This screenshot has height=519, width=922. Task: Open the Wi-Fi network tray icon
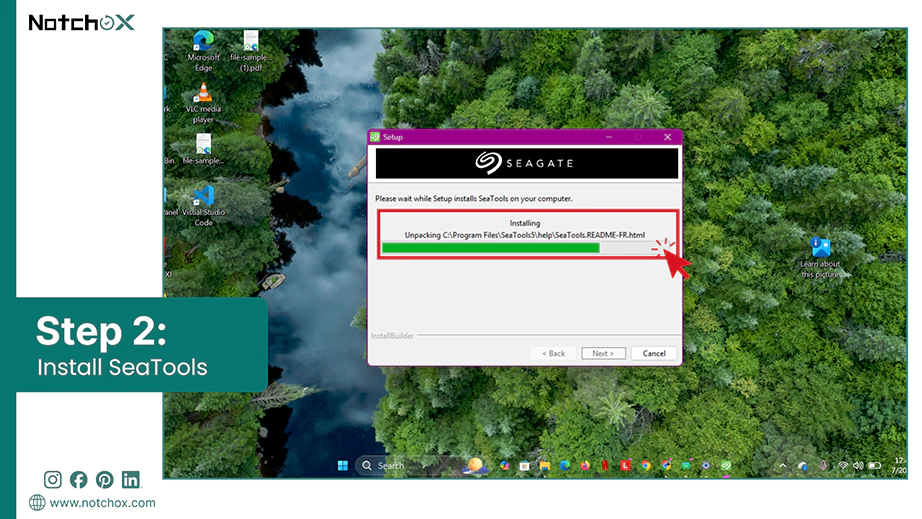click(843, 466)
